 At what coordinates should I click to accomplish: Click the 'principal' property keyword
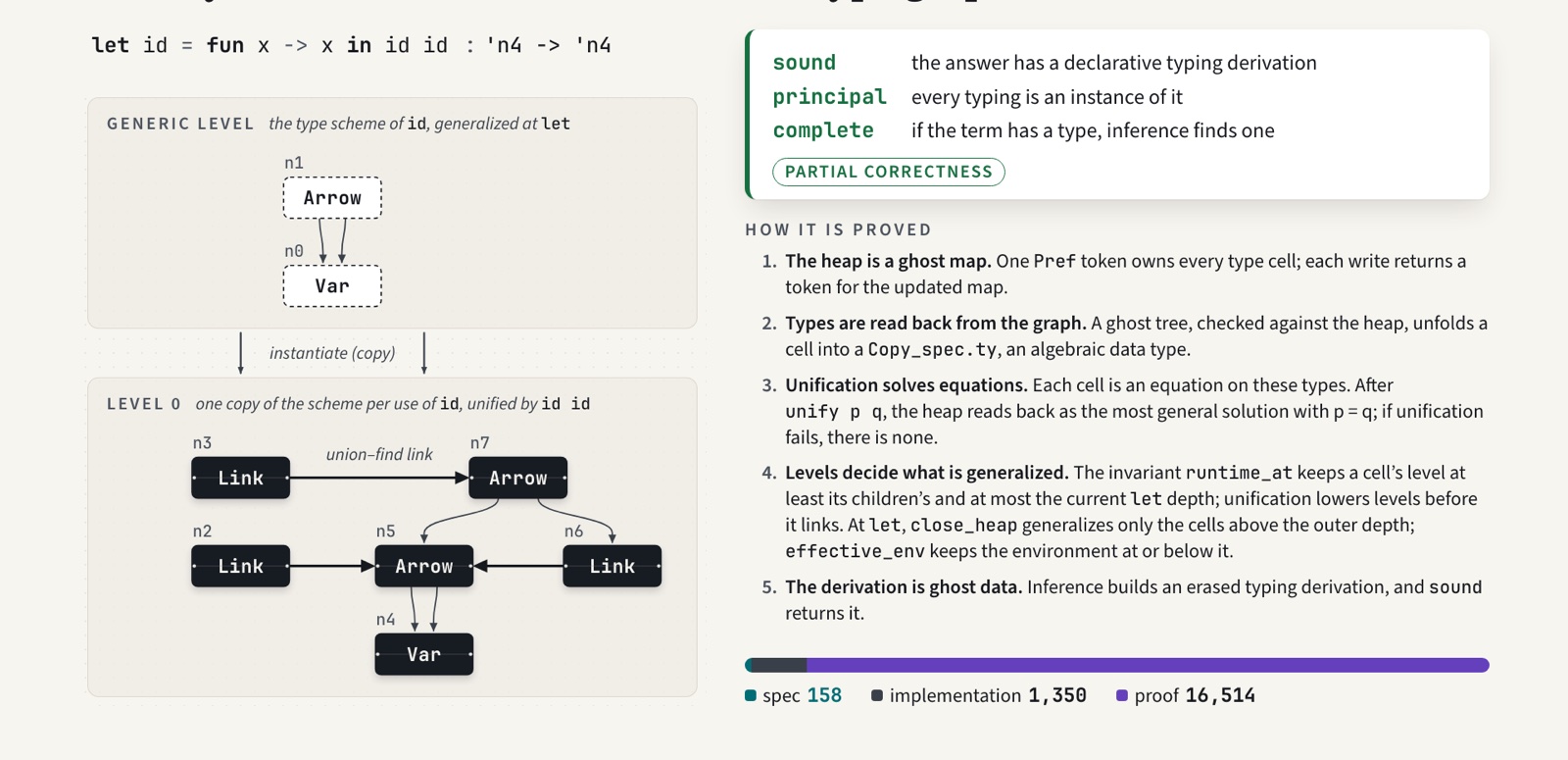pyautogui.click(x=829, y=96)
